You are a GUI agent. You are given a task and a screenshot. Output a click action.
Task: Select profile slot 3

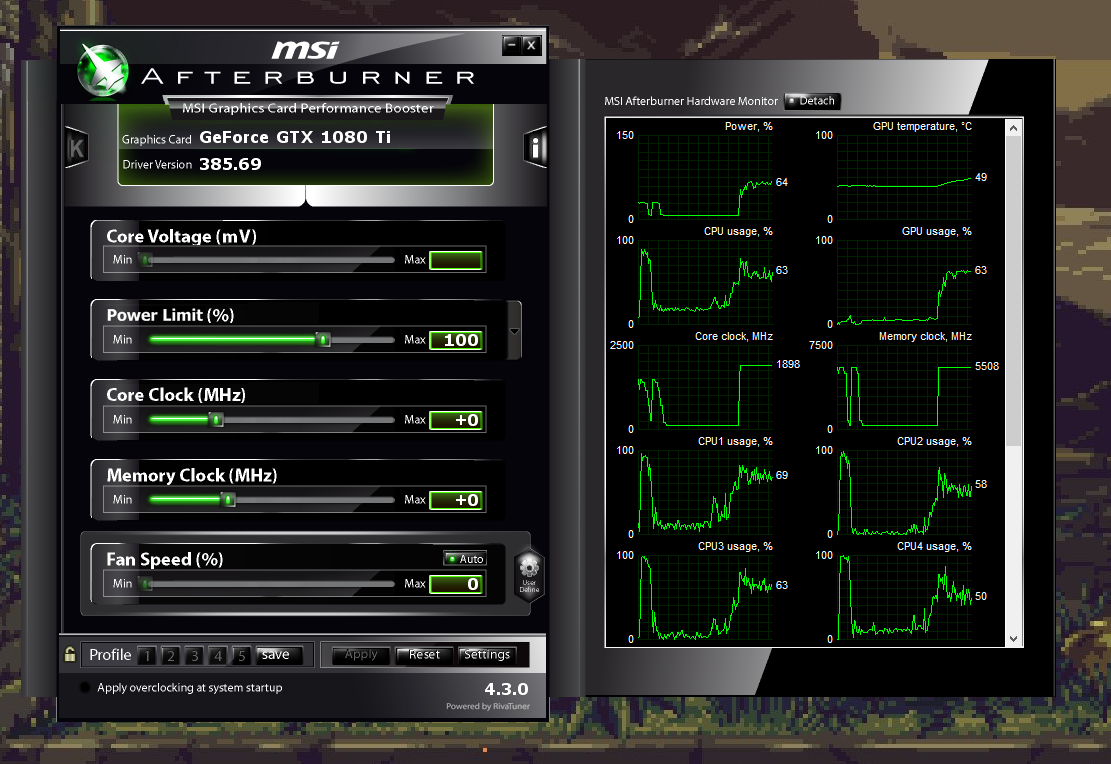tap(194, 656)
